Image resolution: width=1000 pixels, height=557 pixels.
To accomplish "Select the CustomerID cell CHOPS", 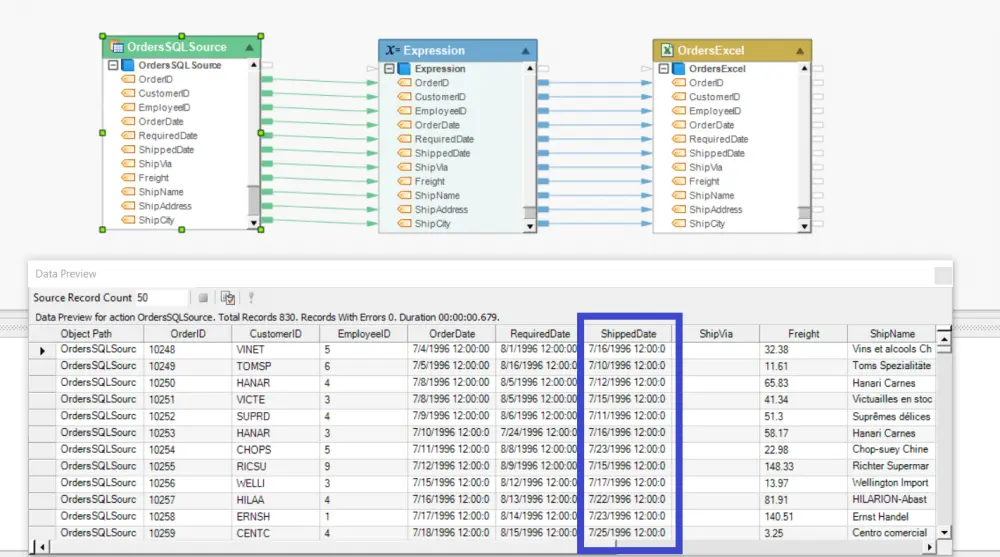I will tap(276, 450).
